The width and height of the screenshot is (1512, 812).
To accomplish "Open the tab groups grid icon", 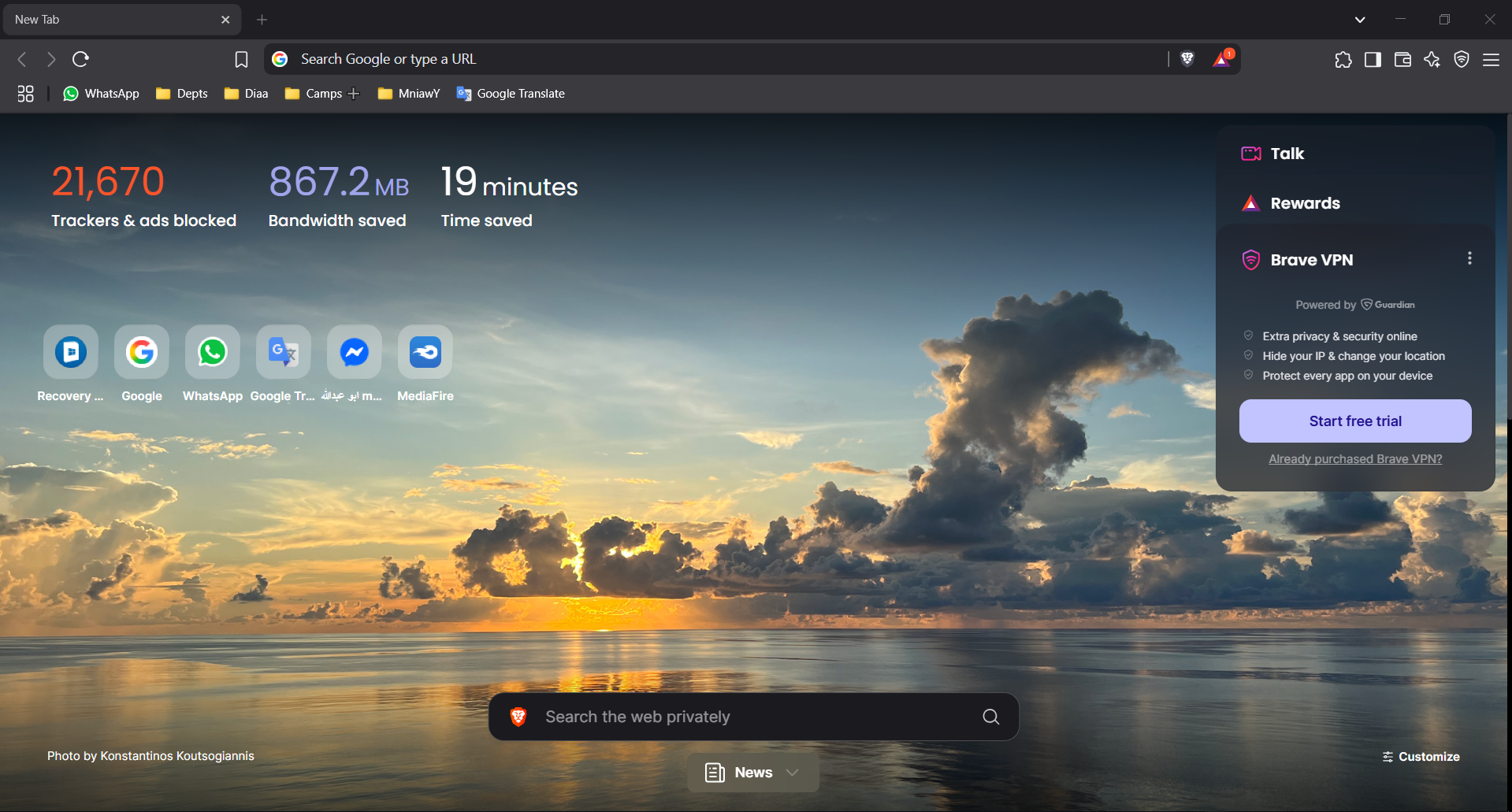I will click(x=25, y=94).
